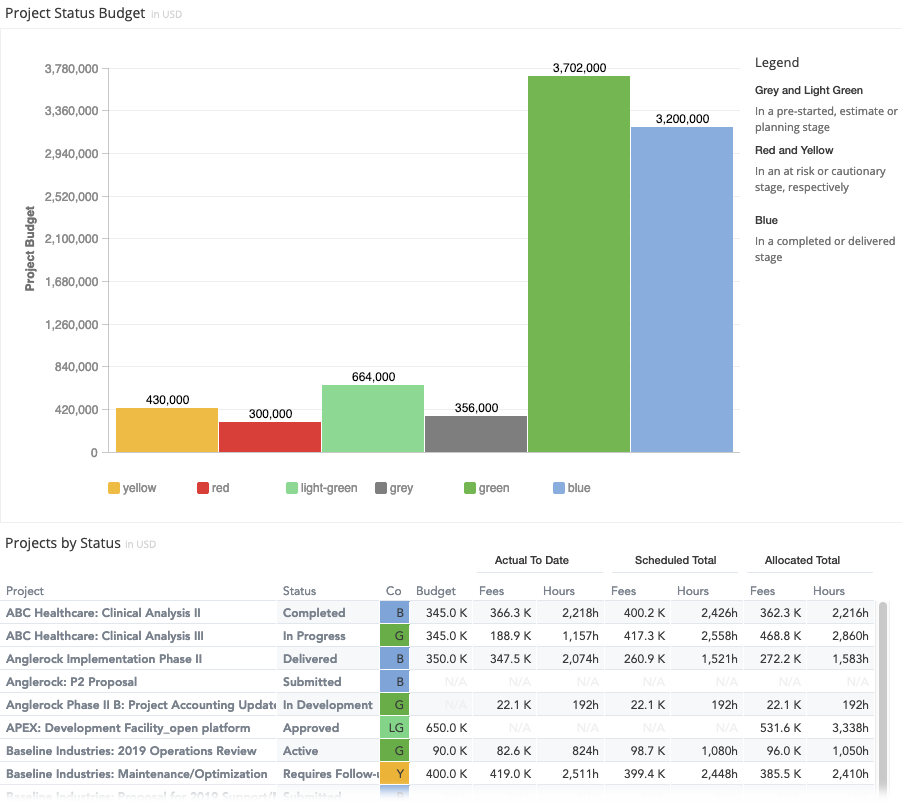
Task: Select the green bar labeled 3,702,000
Action: click(579, 264)
